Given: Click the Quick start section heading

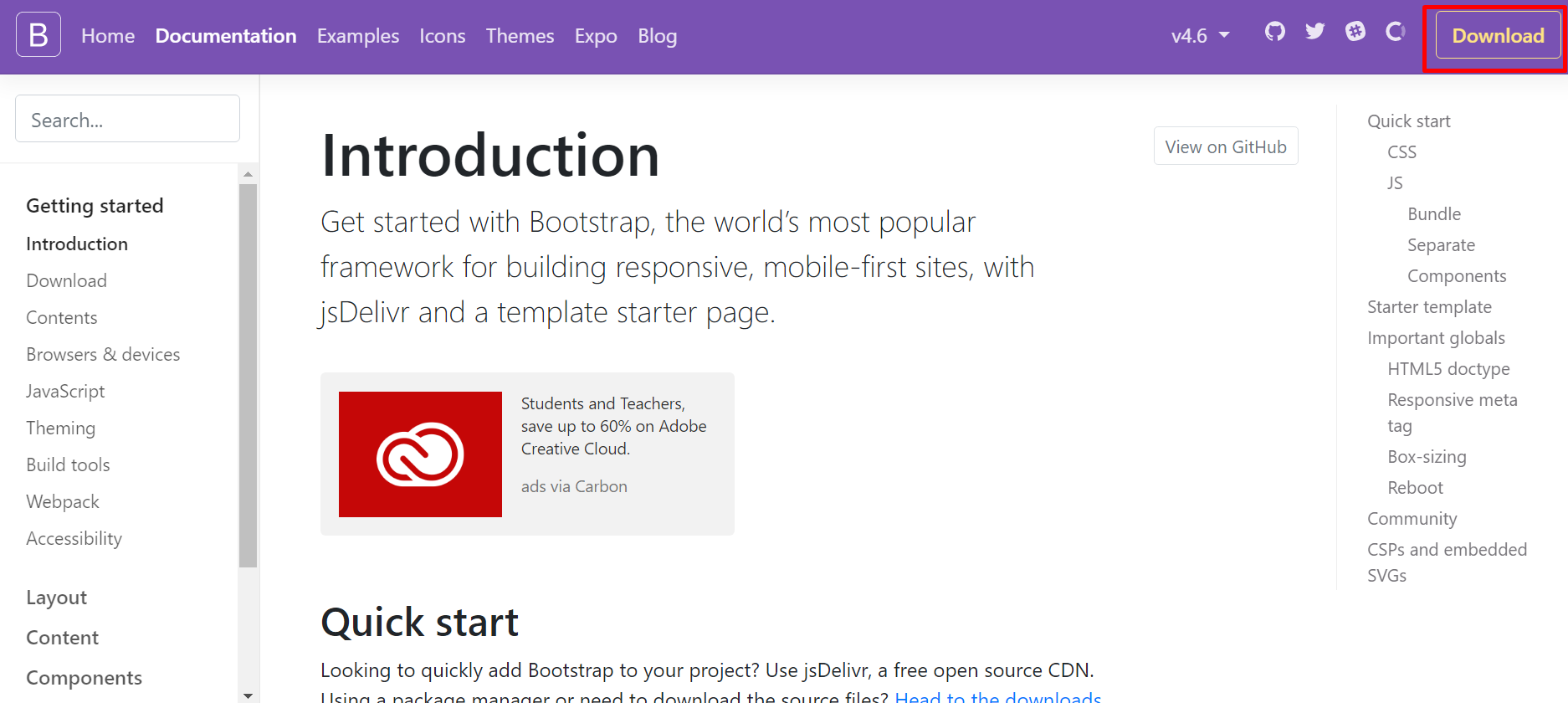Looking at the screenshot, I should click(419, 623).
